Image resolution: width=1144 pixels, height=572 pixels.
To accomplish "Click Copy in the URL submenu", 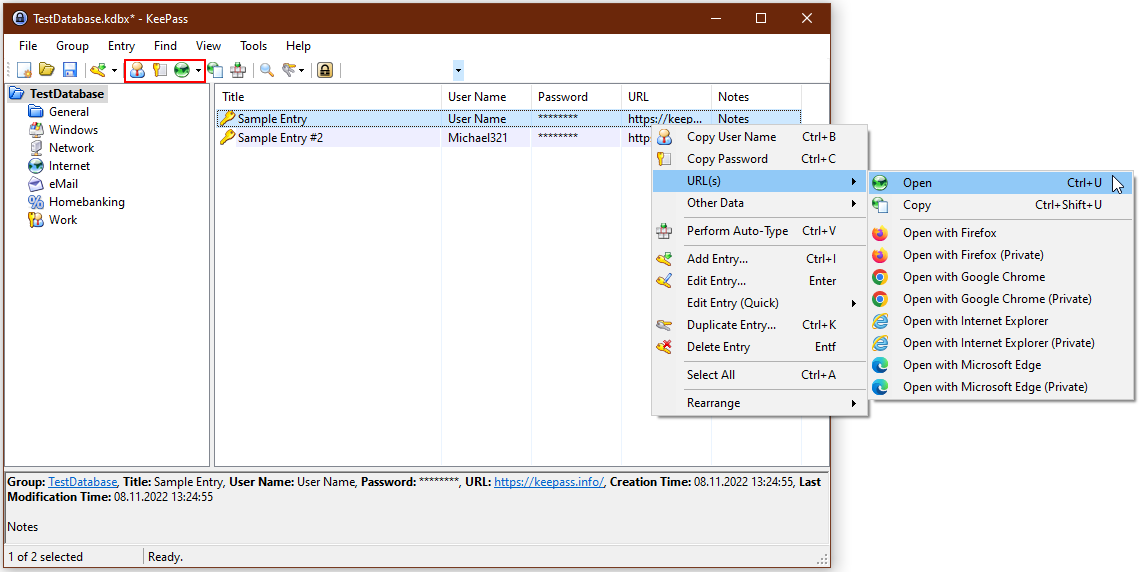I will 1000,205.
